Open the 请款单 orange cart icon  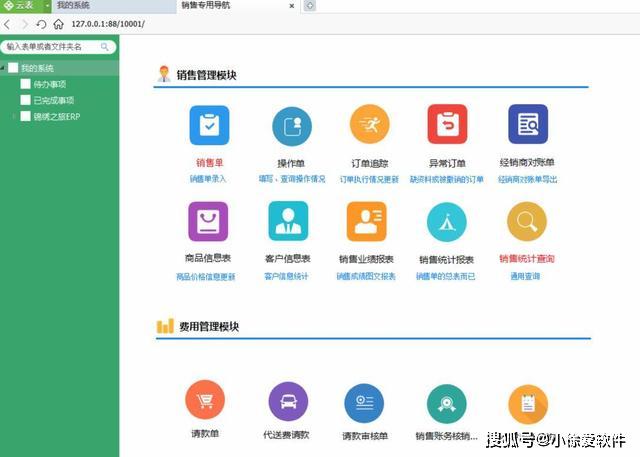coord(205,400)
